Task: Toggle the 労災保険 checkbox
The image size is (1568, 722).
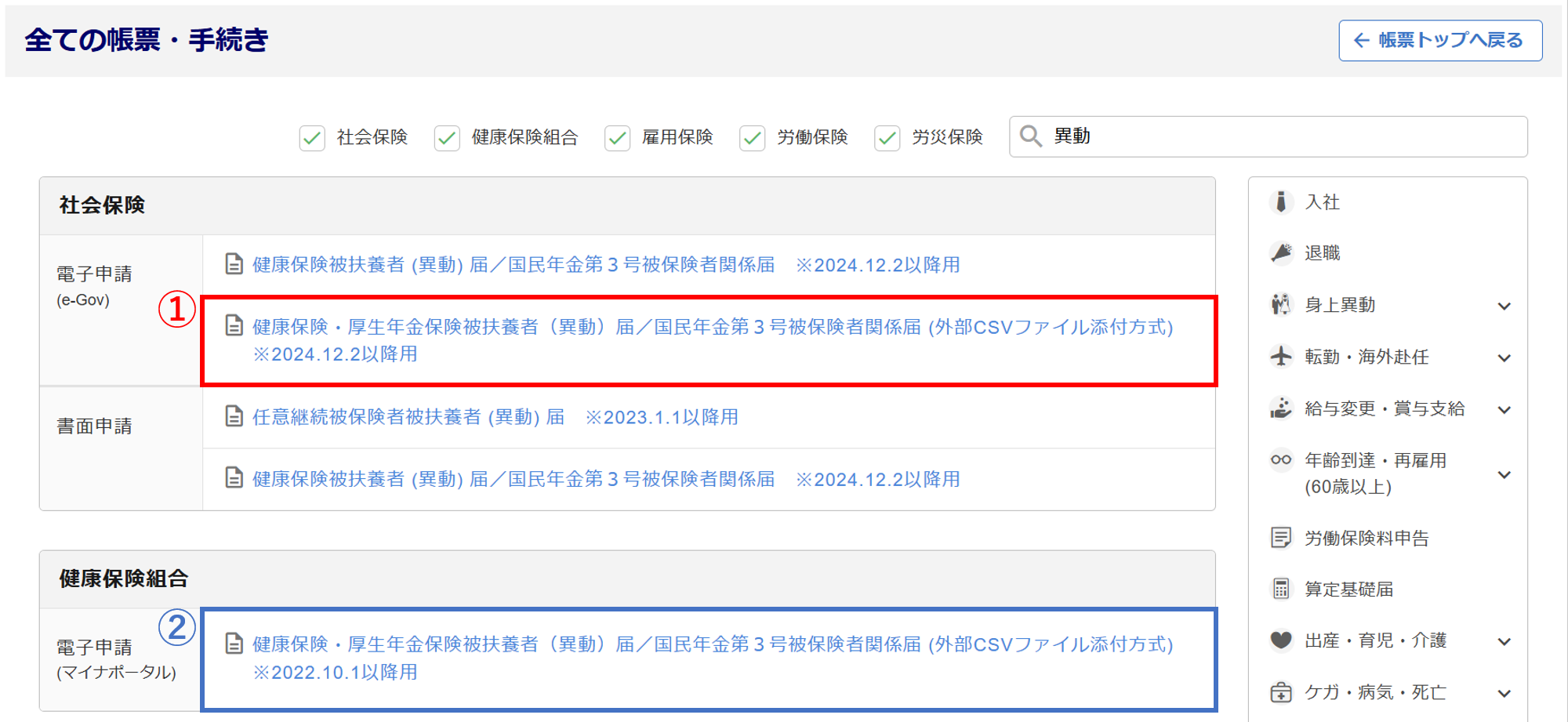Action: pos(887,138)
